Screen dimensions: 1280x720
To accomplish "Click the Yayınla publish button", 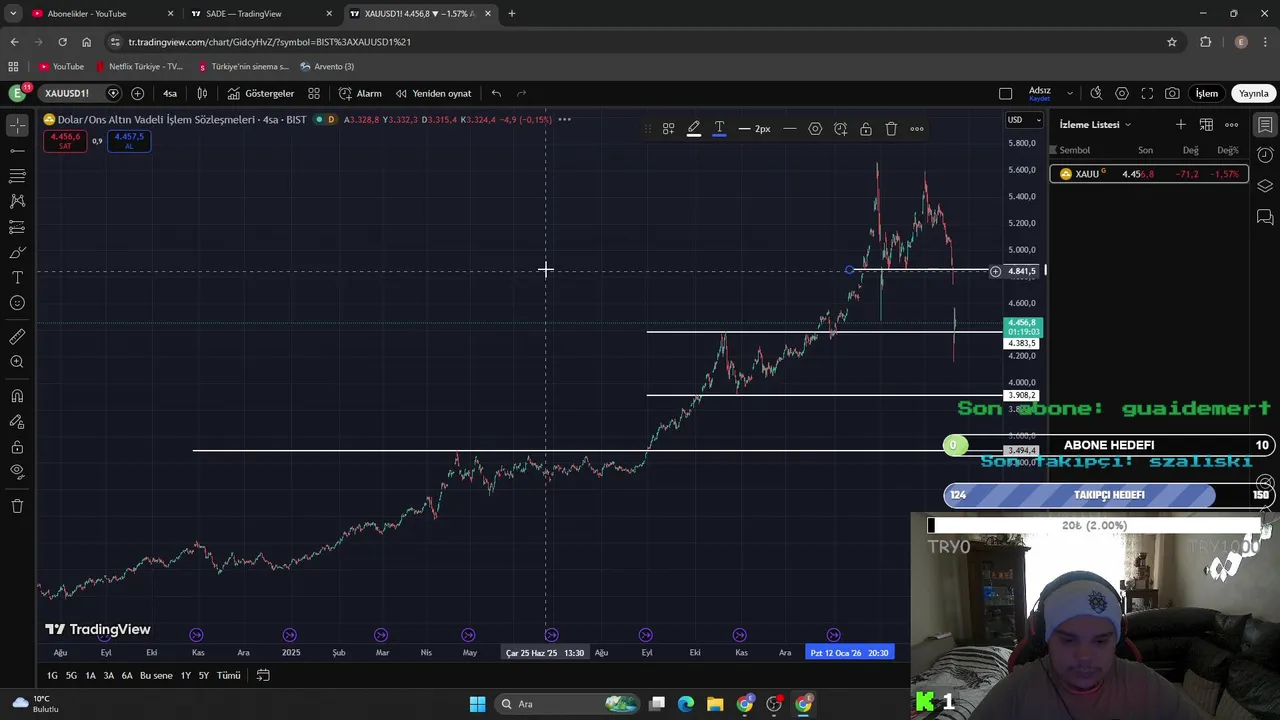I will (1254, 93).
